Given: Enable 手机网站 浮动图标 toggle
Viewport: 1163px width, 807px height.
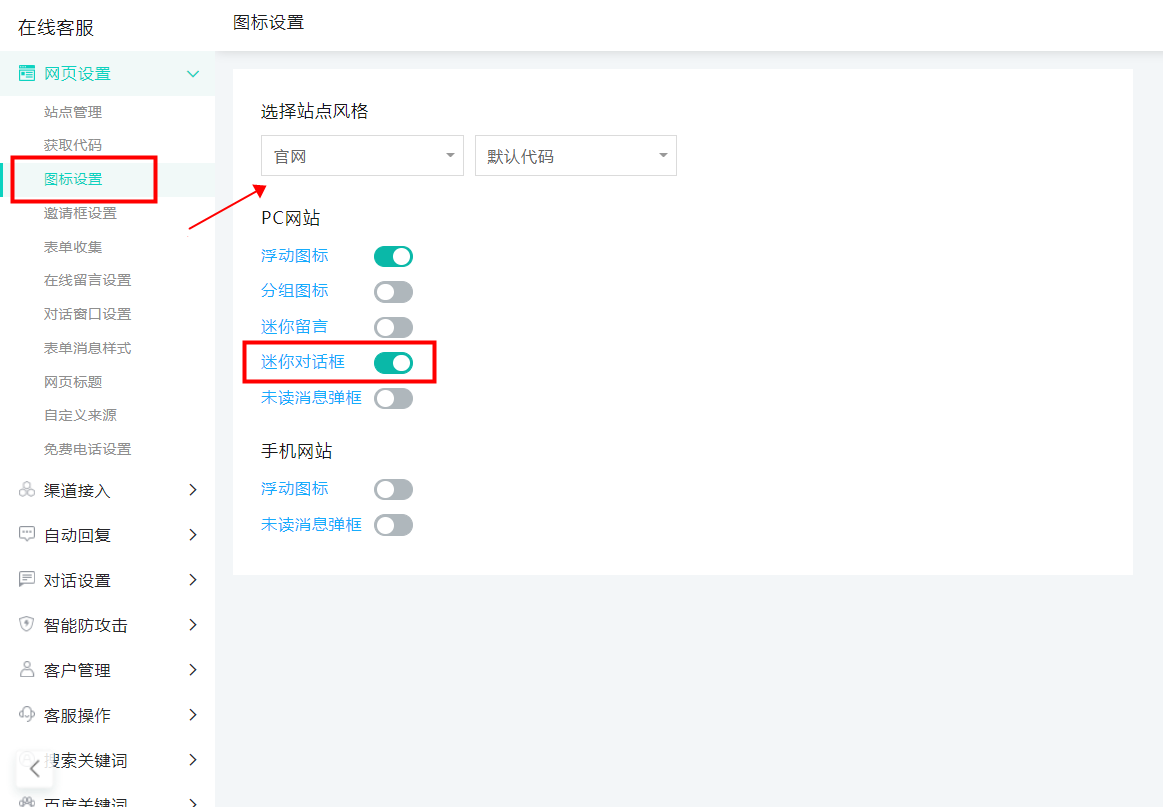Looking at the screenshot, I should [393, 490].
